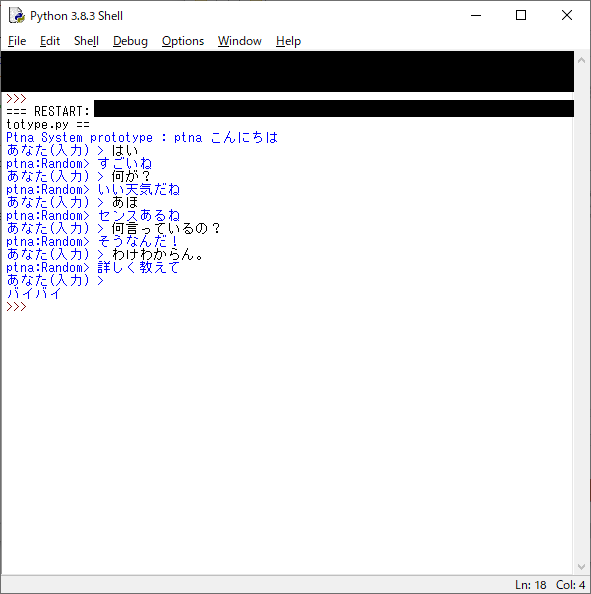
Task: Click the last >>> prompt line
Action: [x=16, y=306]
